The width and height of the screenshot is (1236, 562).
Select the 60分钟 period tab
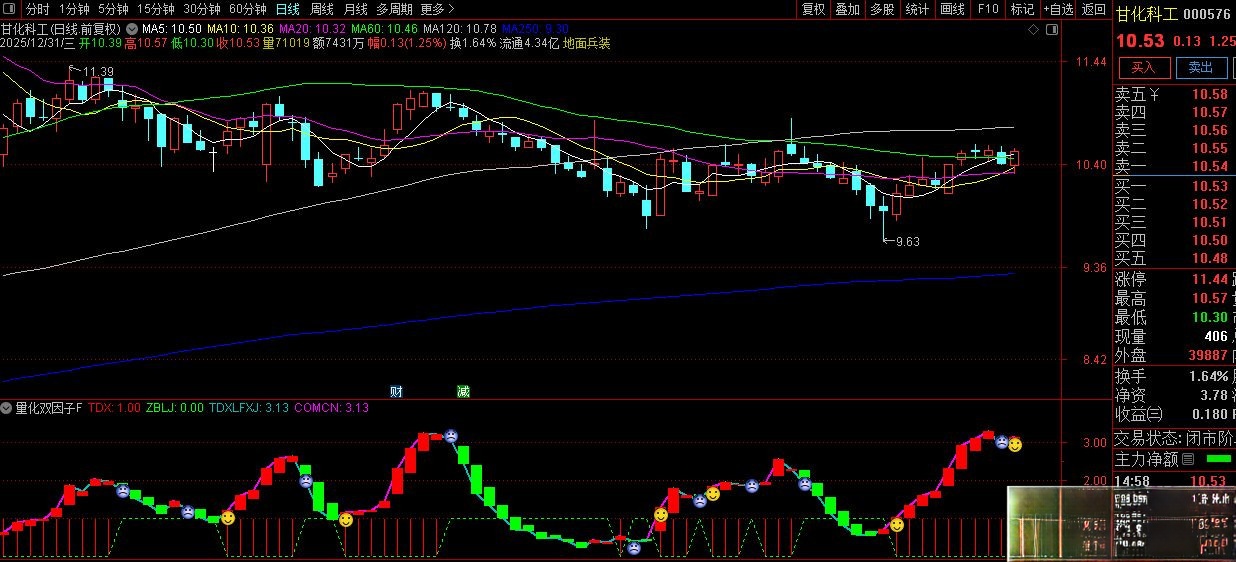click(x=248, y=9)
